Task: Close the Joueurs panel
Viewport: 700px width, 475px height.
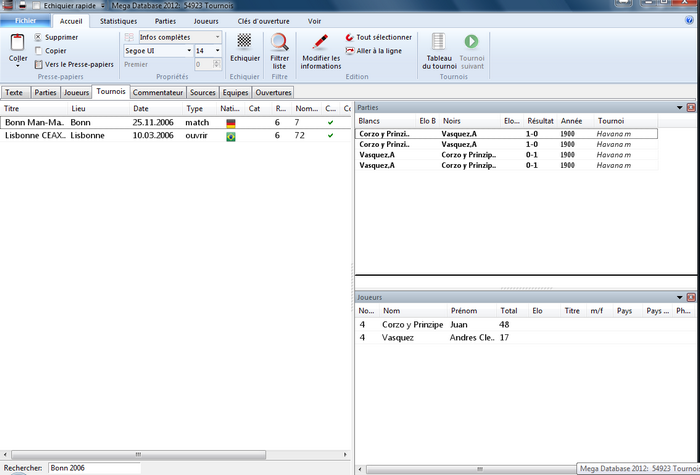Action: click(691, 297)
